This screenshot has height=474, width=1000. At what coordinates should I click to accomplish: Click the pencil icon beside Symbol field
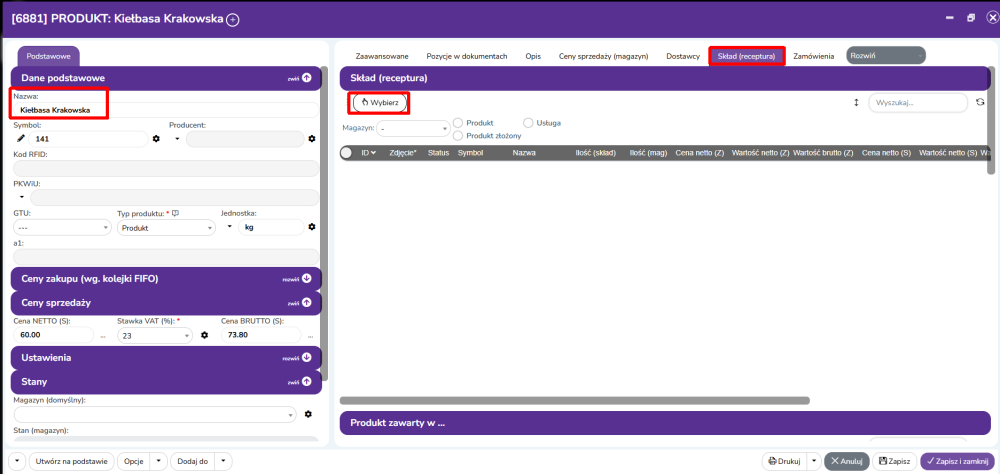[x=21, y=139]
